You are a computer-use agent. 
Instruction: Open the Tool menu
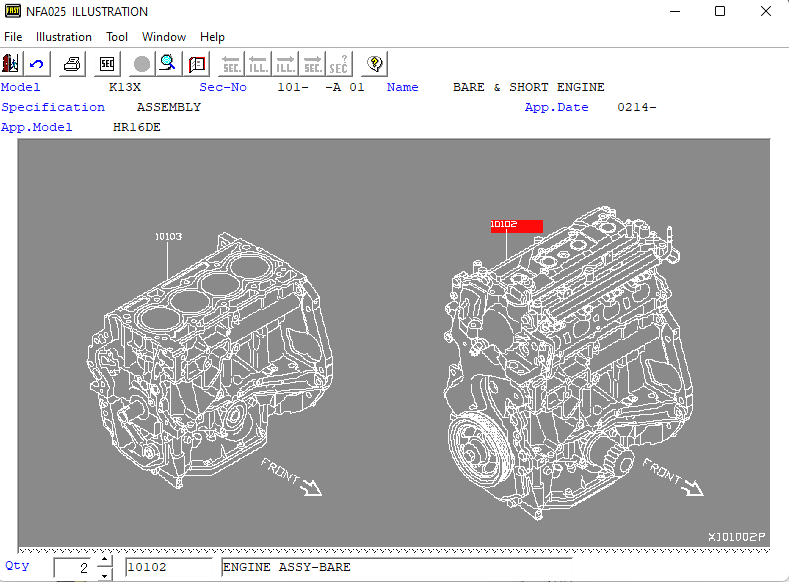pyautogui.click(x=117, y=37)
